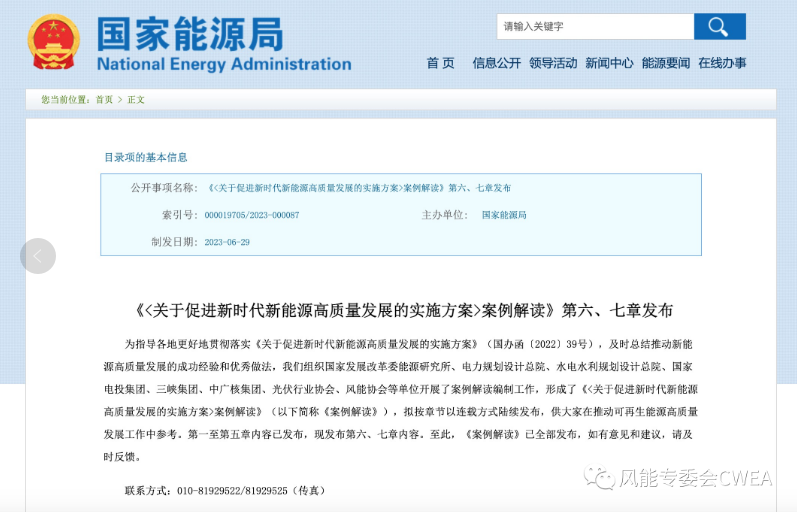797x512 pixels.
Task: Click the issue date 2023-06-29
Action: (227, 242)
